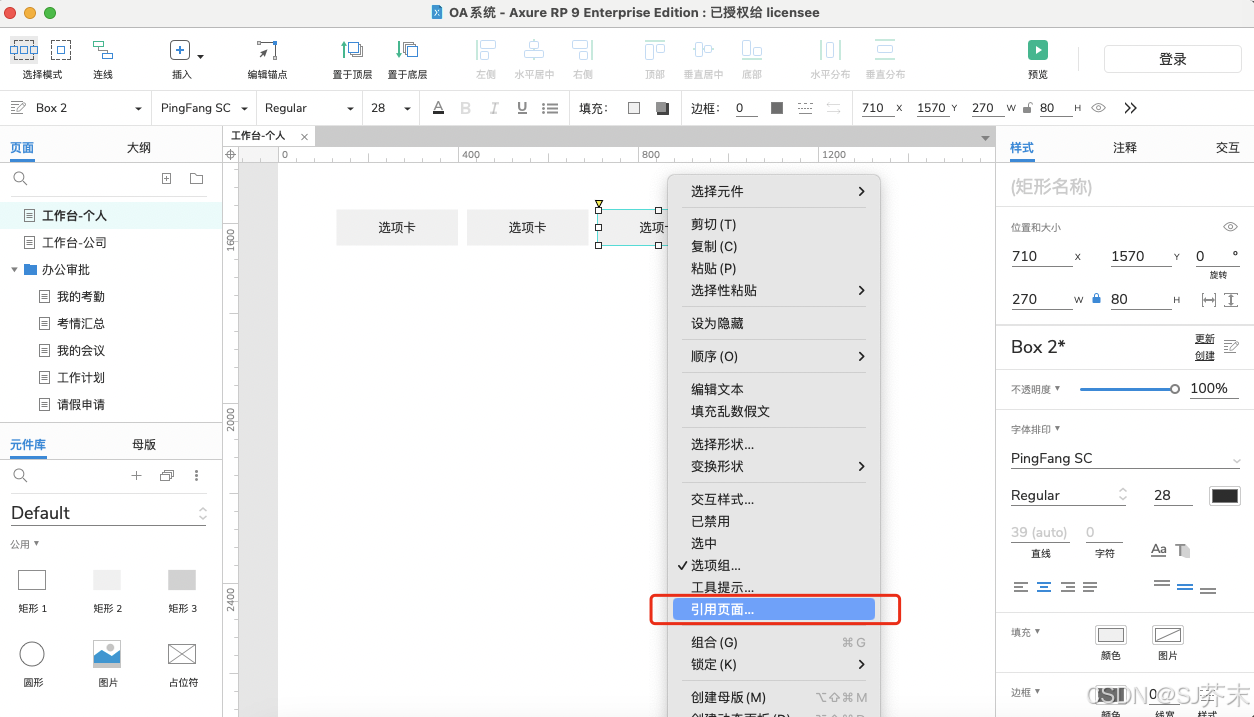This screenshot has width=1254, height=717.
Task: Open the 填充 颜色 fill color swatch
Action: click(1111, 635)
